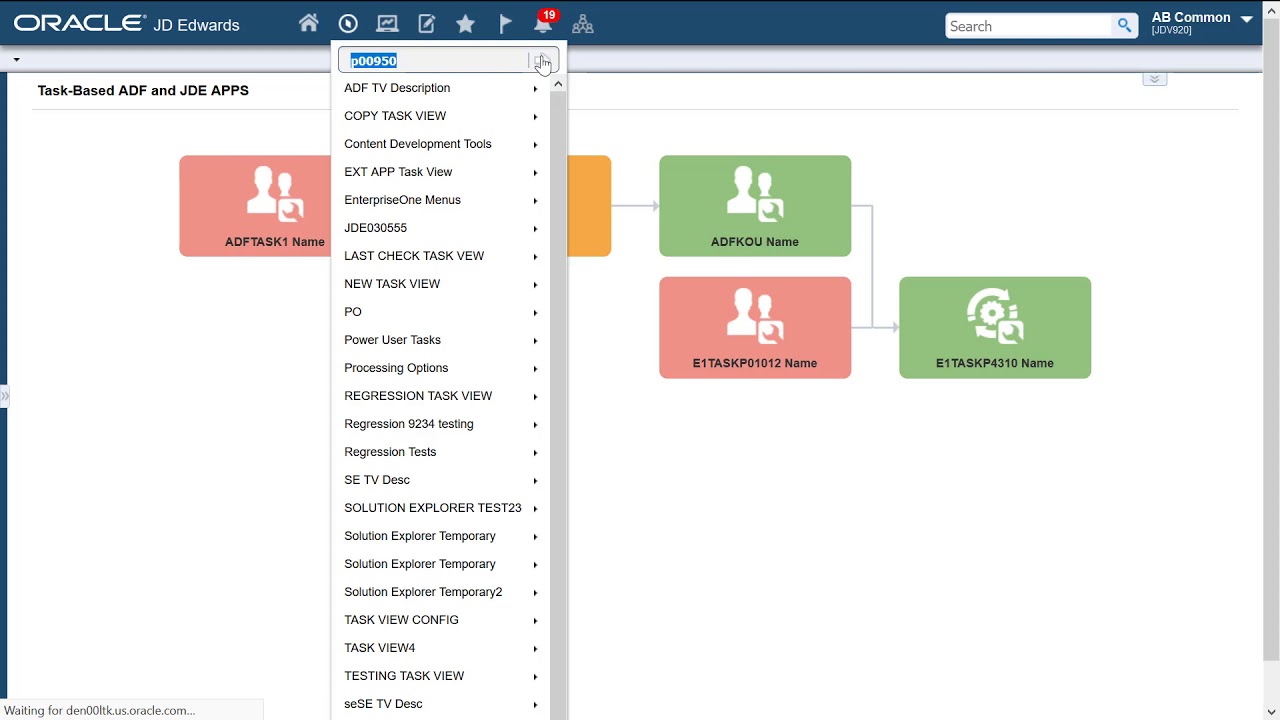Click the go arrow next to p00950 field
The width and height of the screenshot is (1280, 720).
click(541, 61)
